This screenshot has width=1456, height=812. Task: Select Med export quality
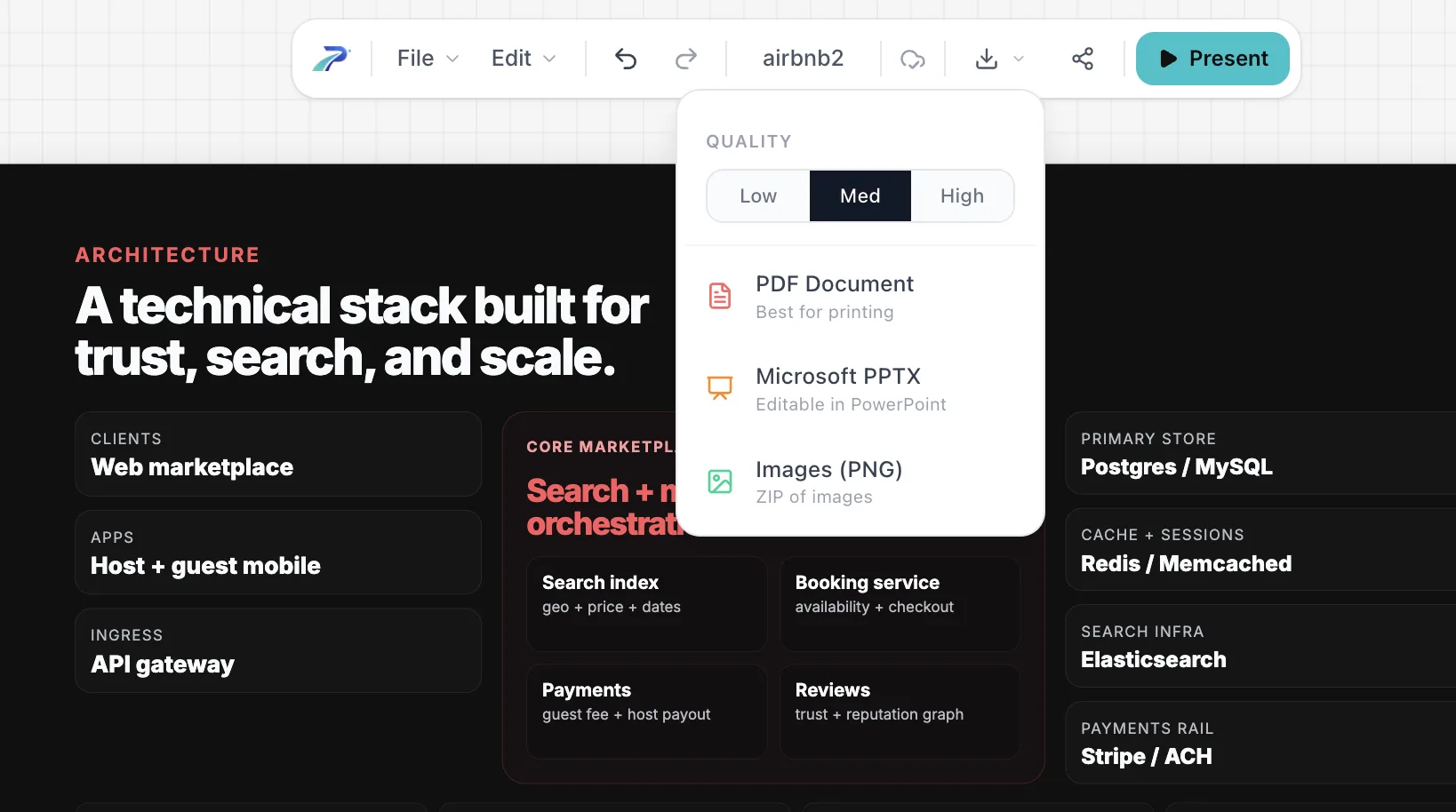click(x=860, y=195)
